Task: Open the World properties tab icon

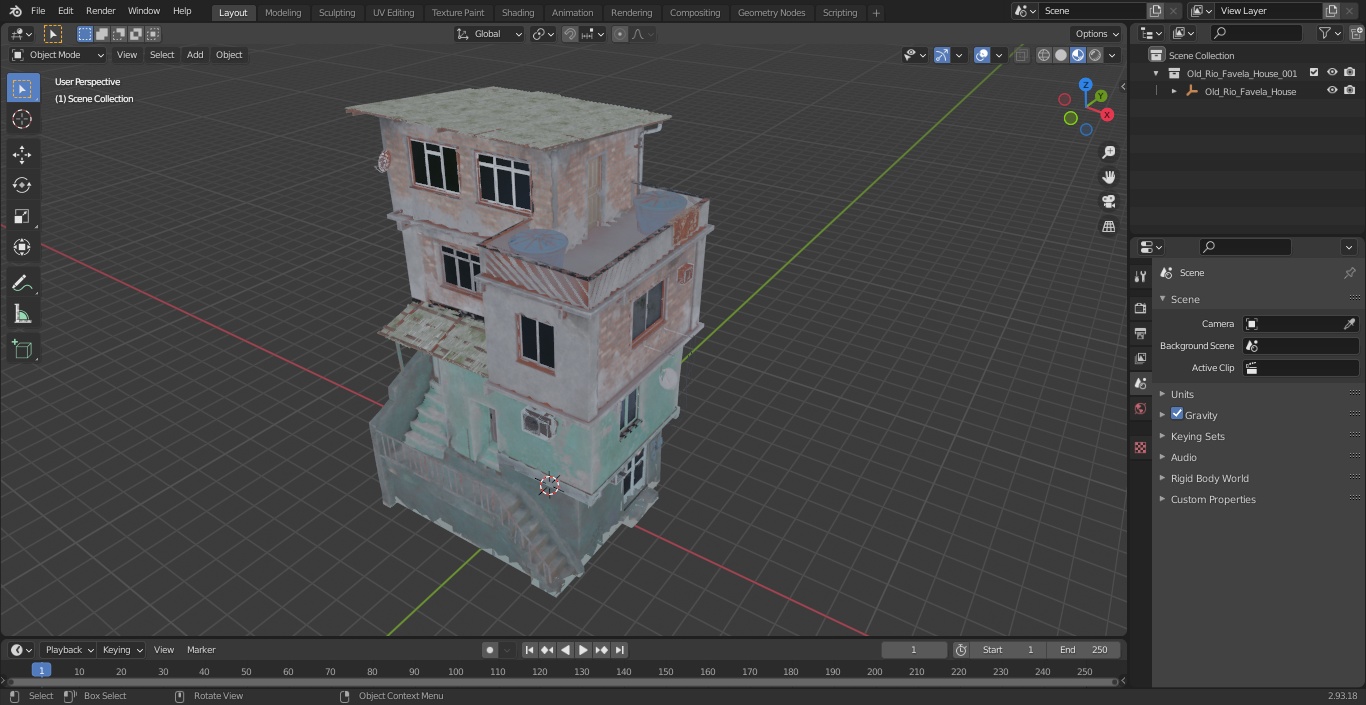Action: 1140,408
